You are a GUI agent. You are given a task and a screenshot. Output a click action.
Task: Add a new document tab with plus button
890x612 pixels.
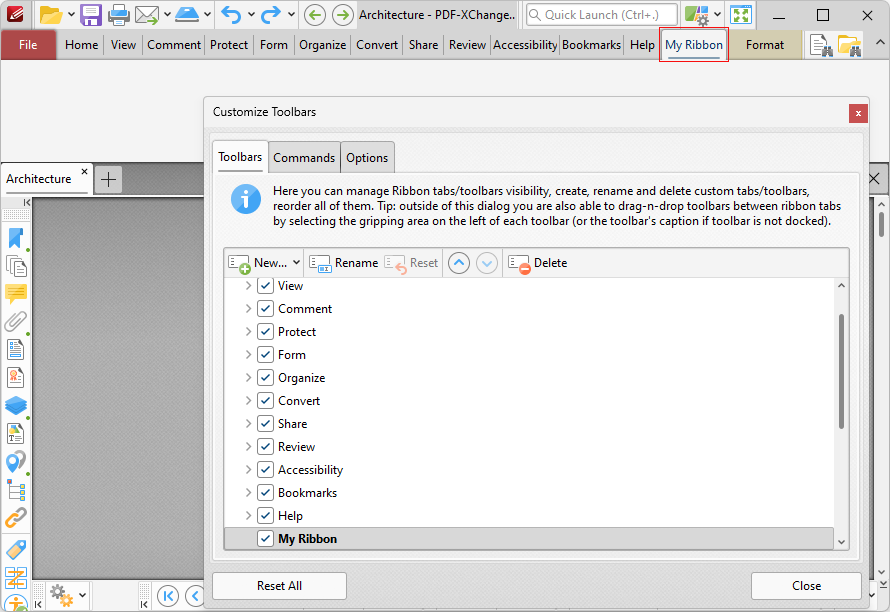coord(108,179)
